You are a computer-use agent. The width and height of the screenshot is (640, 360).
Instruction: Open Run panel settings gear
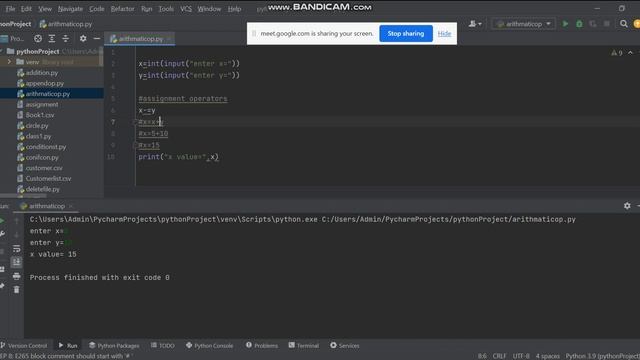(x=627, y=206)
